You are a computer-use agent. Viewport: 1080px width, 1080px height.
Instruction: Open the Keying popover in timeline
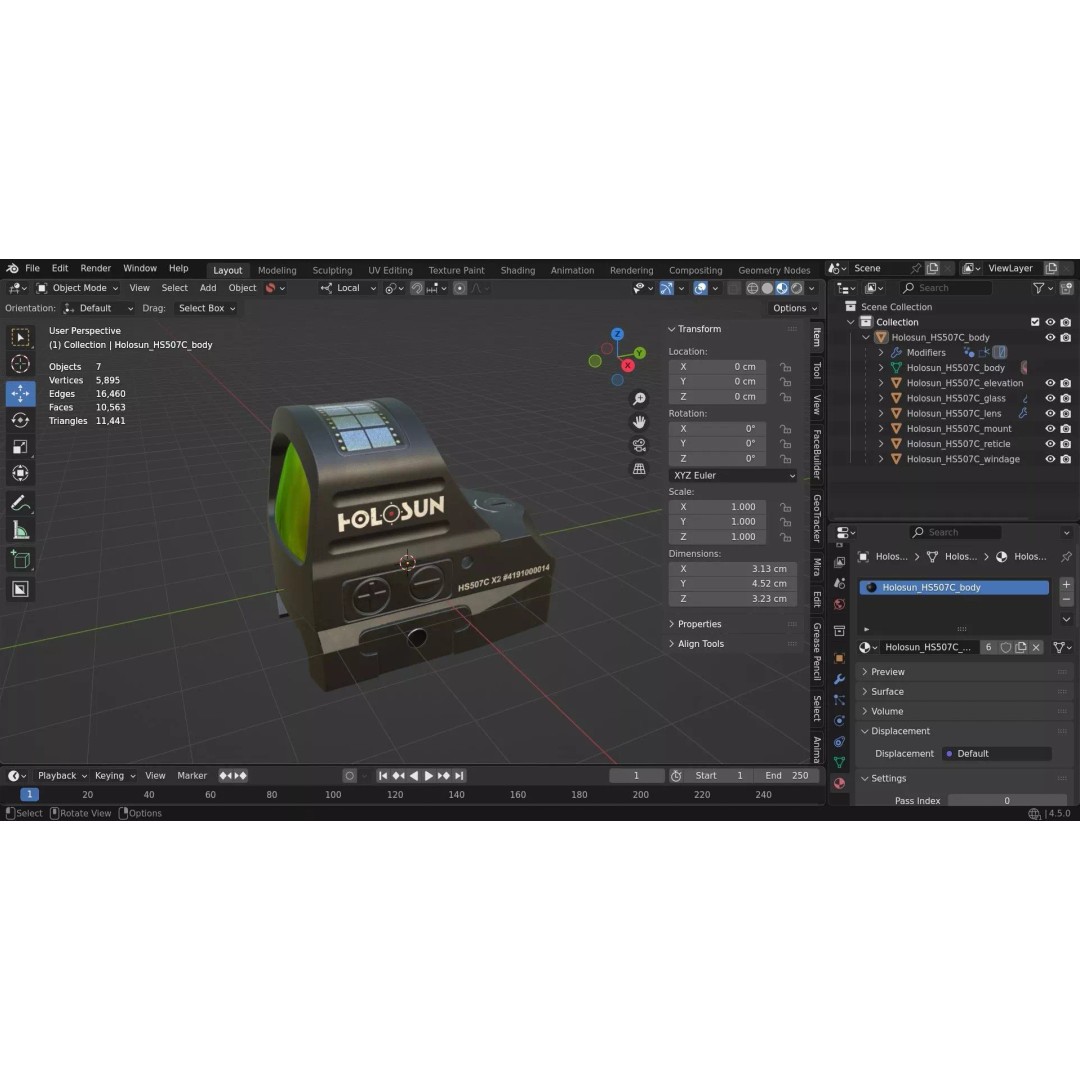114,776
